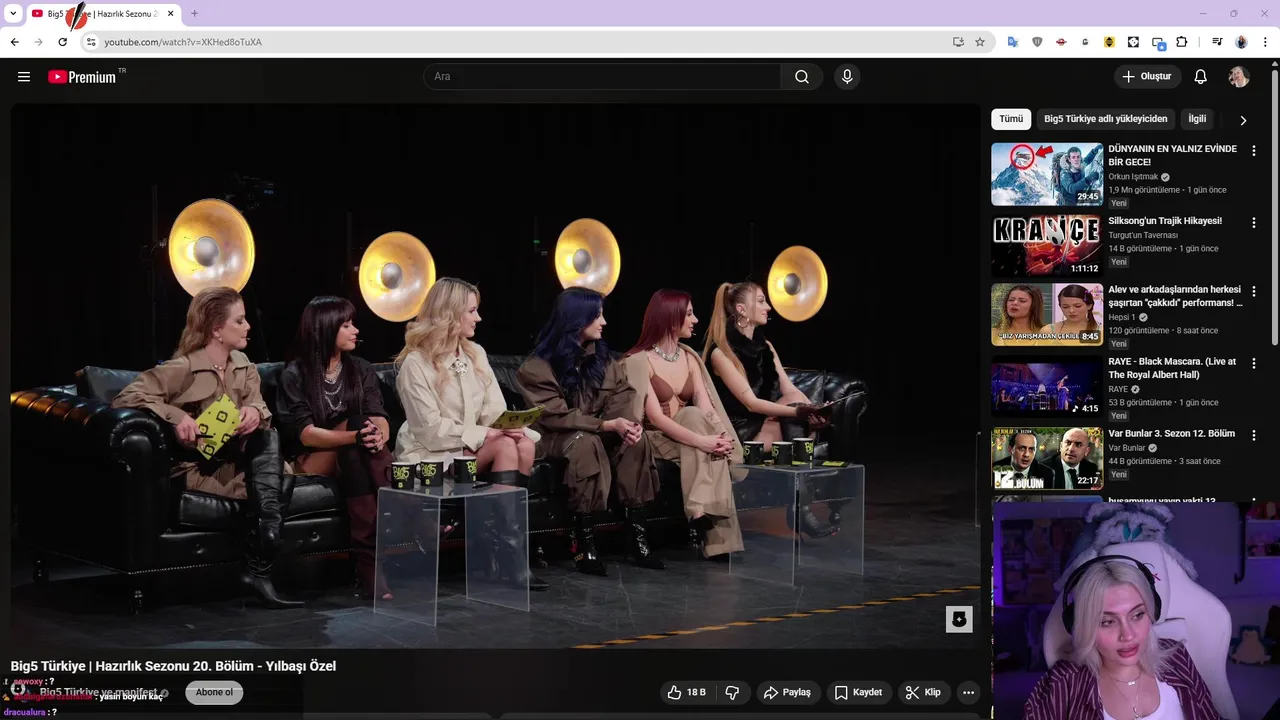Open options for Silksong'un Trajik Hikayesi video
The width and height of the screenshot is (1280, 720).
click(1254, 223)
